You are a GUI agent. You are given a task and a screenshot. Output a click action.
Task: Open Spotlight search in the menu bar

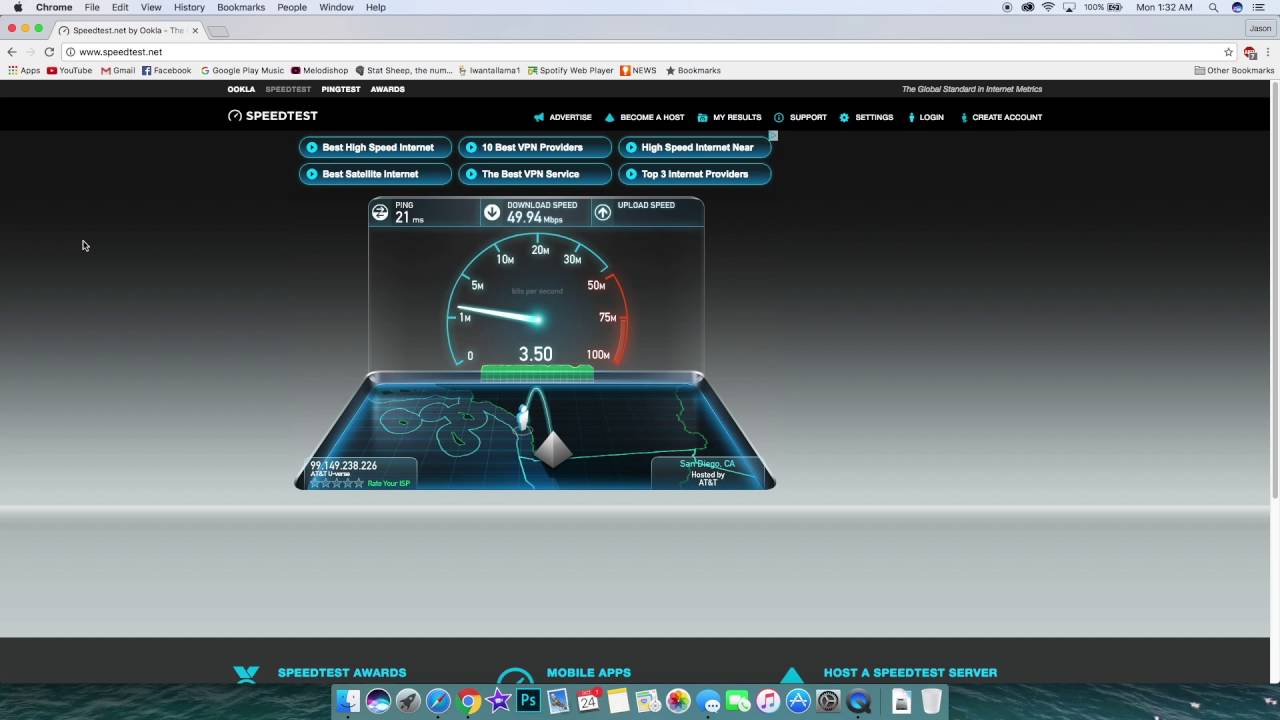pyautogui.click(x=1214, y=7)
